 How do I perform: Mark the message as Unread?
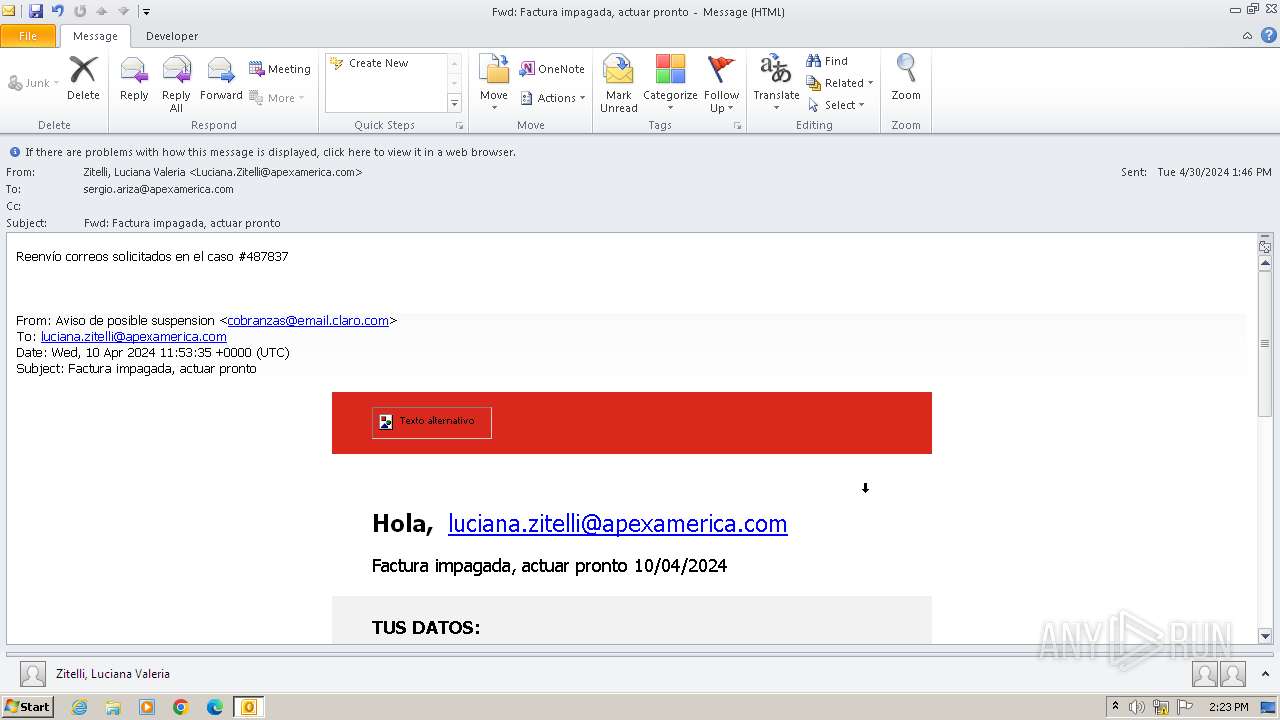point(619,83)
